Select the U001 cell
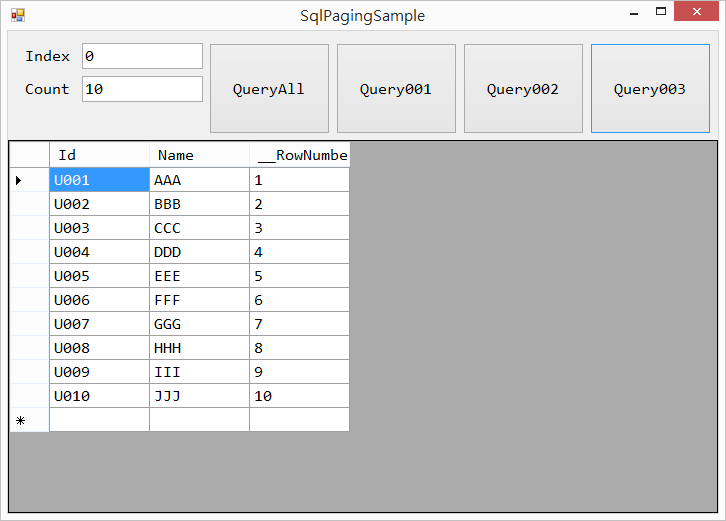 (x=99, y=180)
